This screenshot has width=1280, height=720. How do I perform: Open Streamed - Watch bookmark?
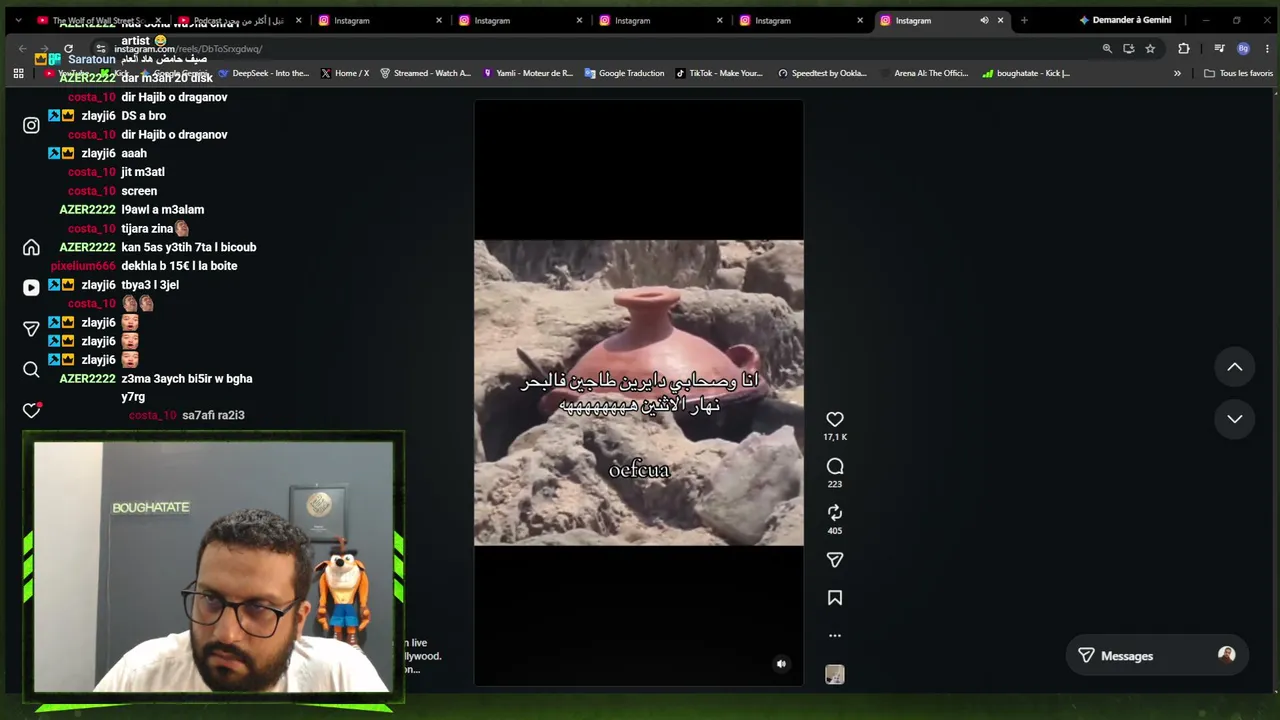point(425,73)
